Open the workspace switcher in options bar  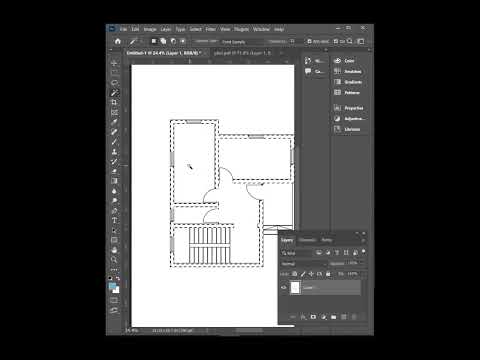pyautogui.click(x=361, y=41)
